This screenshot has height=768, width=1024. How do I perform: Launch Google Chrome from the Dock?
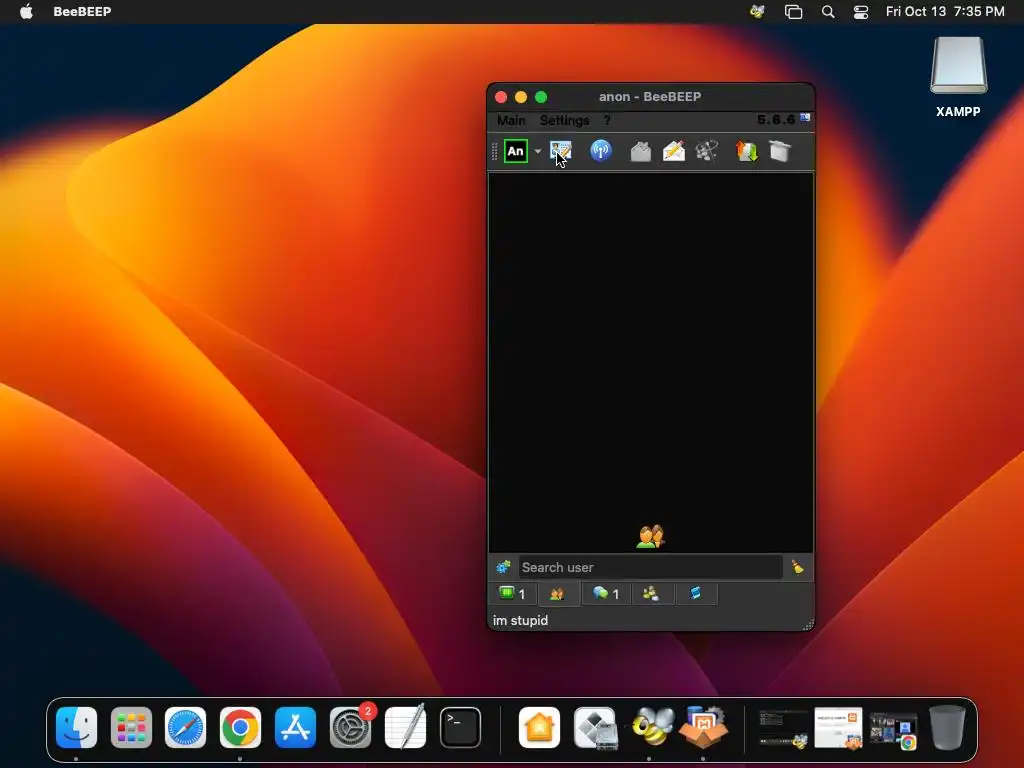[x=240, y=727]
